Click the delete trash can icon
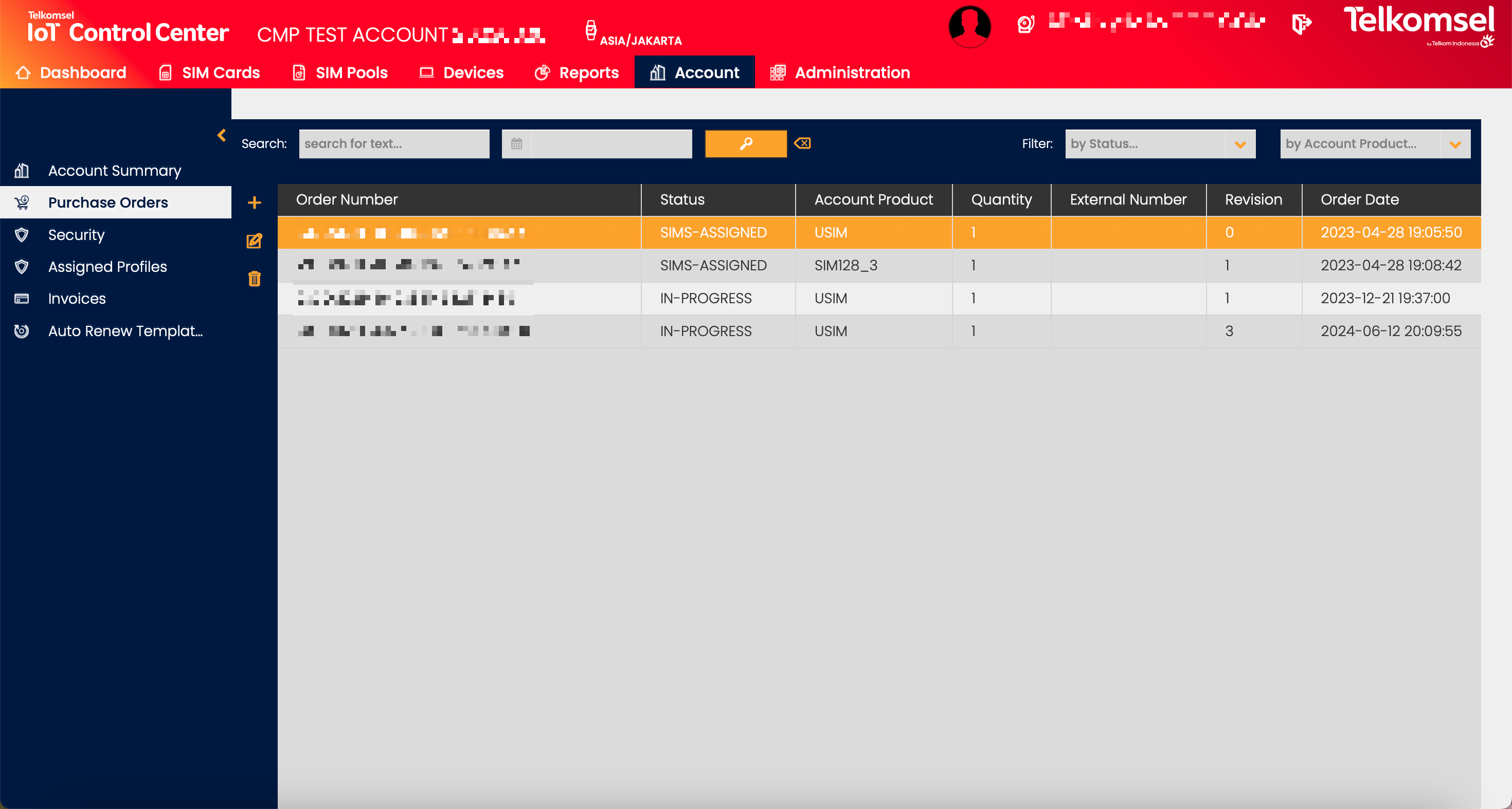This screenshot has height=809, width=1512. (x=254, y=279)
